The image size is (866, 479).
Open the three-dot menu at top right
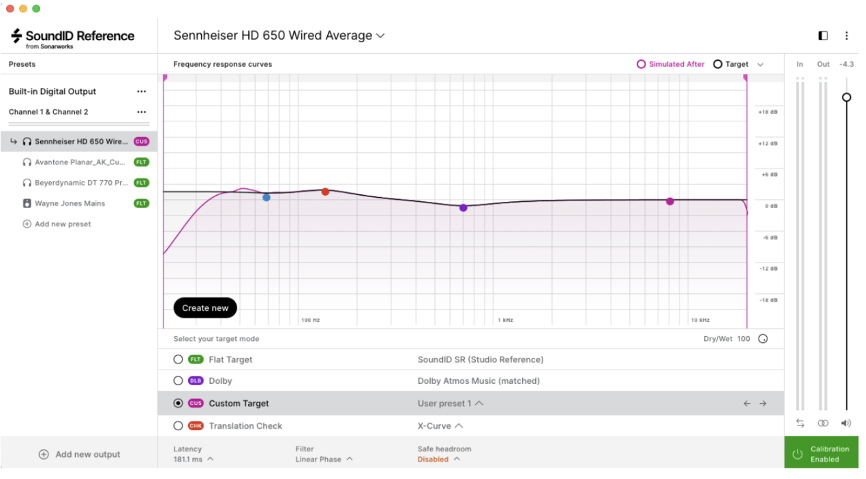(x=847, y=35)
